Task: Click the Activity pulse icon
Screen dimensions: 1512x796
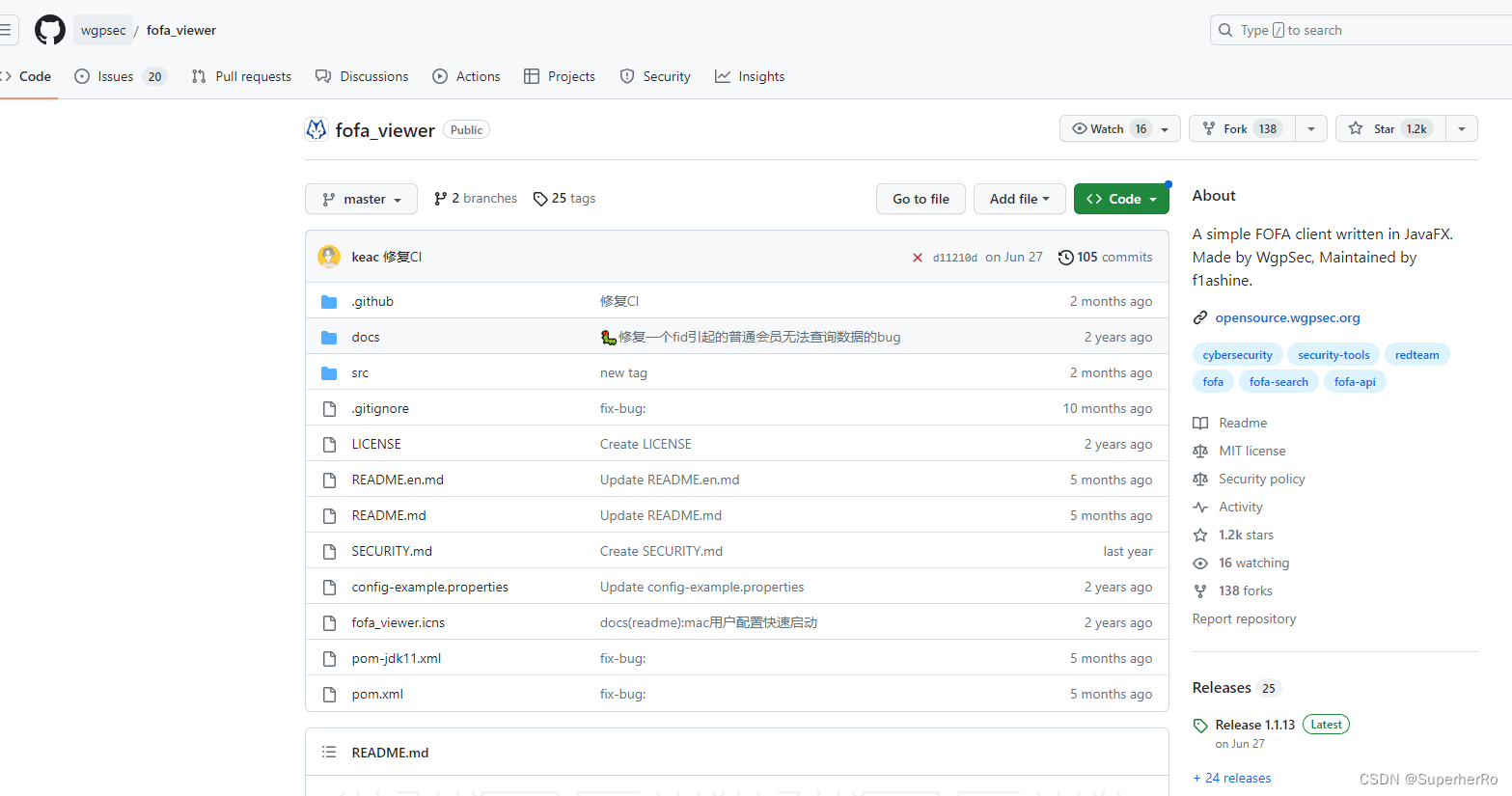Action: [1200, 507]
